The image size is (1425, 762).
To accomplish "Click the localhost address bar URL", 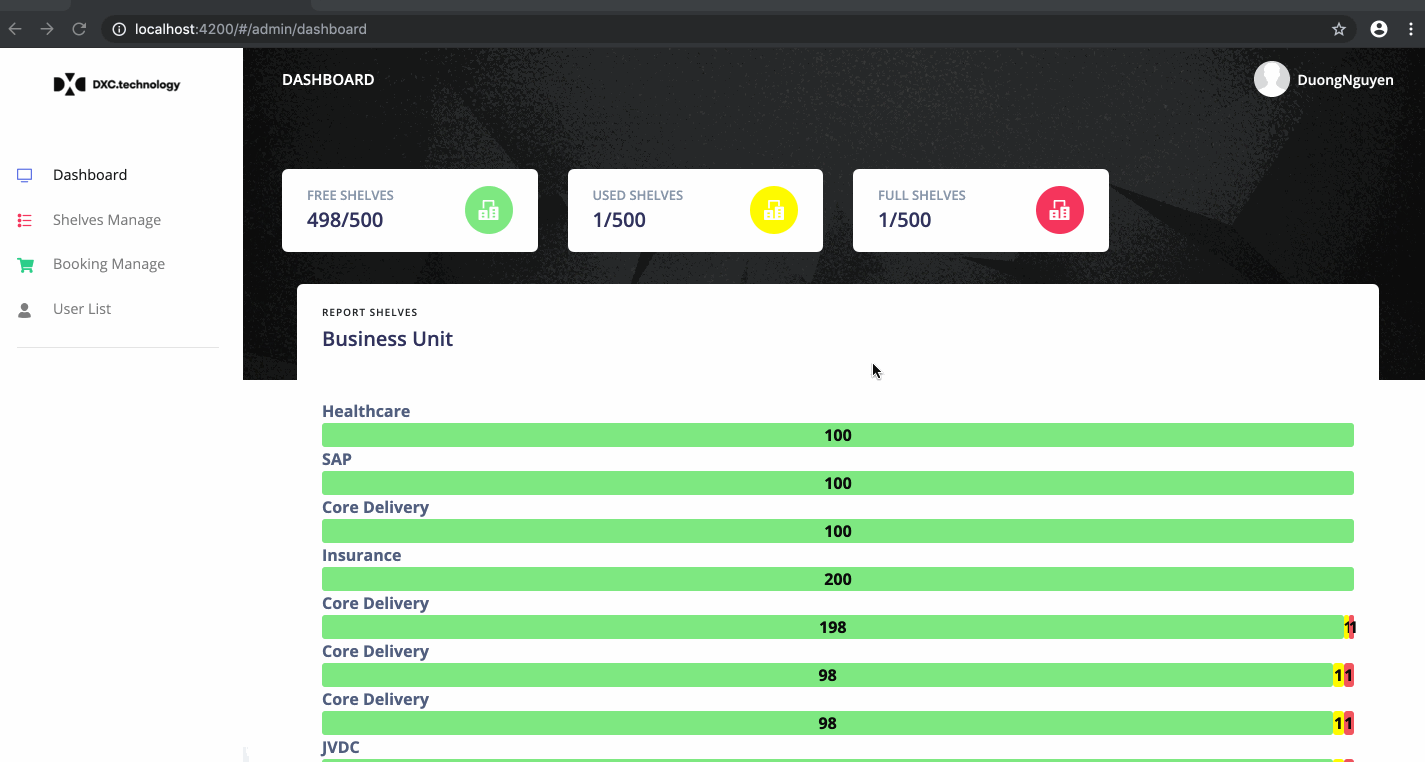I will pos(251,29).
